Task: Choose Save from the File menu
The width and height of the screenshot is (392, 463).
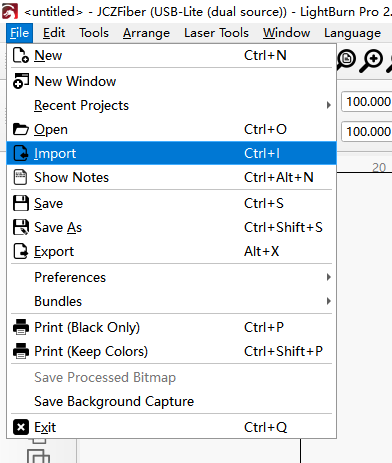Action: point(171,203)
